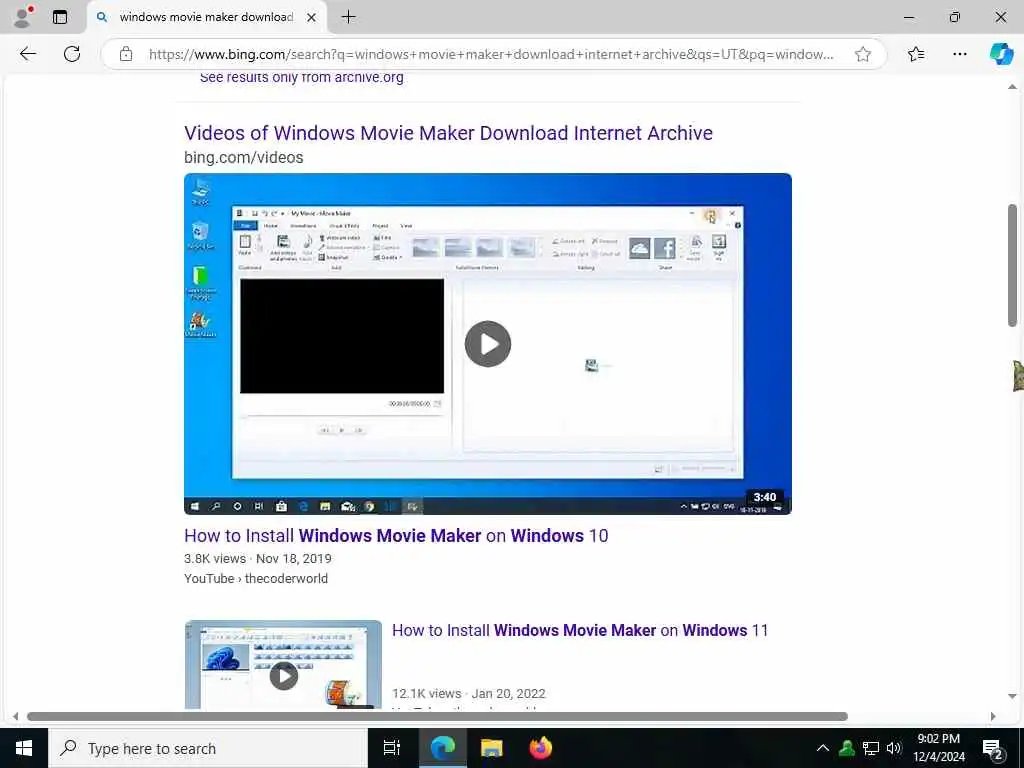View site information lock icon
Image resolution: width=1024 pixels, height=768 pixels.
click(126, 54)
